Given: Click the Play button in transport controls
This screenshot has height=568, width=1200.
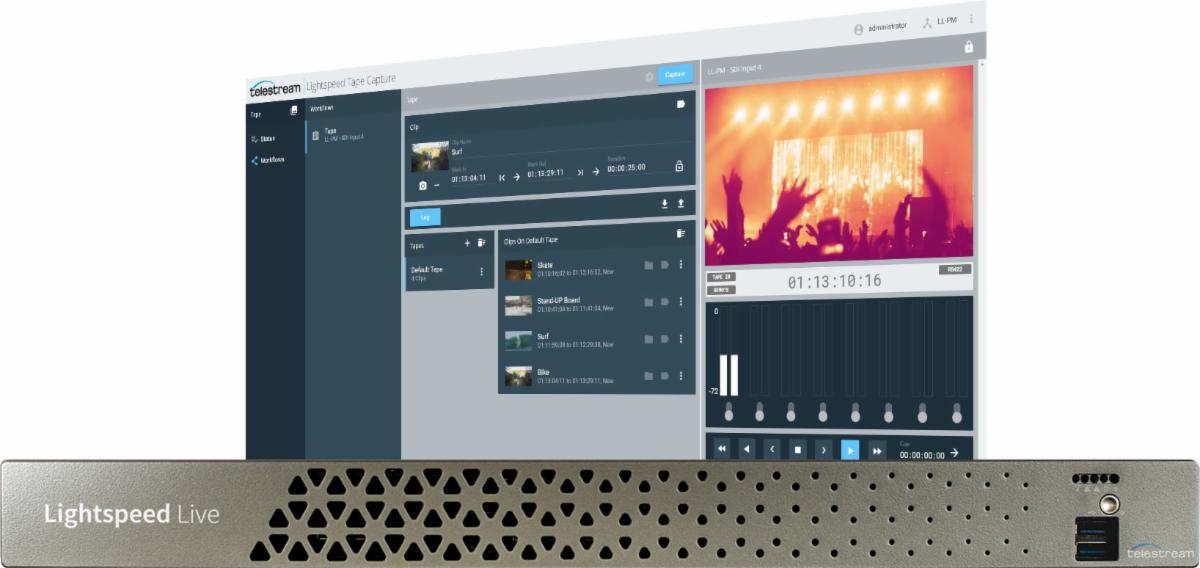Looking at the screenshot, I should click(x=850, y=450).
